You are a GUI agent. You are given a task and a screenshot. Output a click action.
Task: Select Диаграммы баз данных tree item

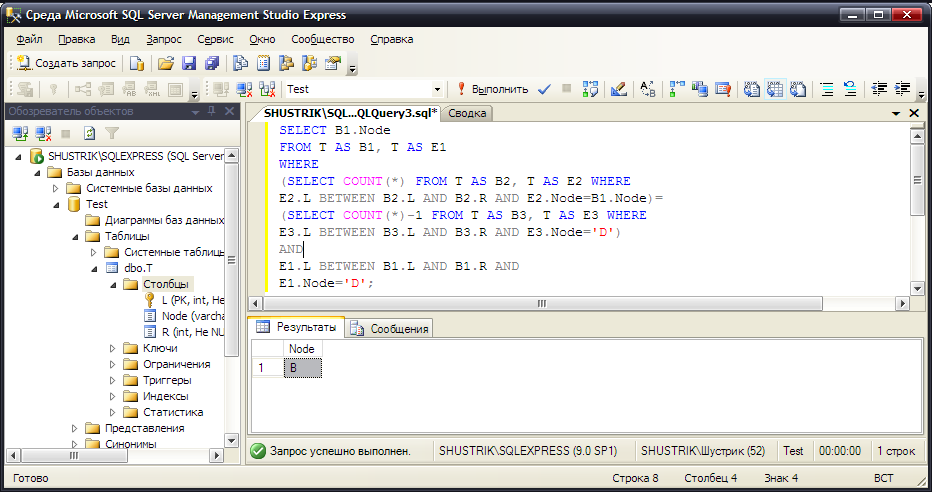click(164, 220)
